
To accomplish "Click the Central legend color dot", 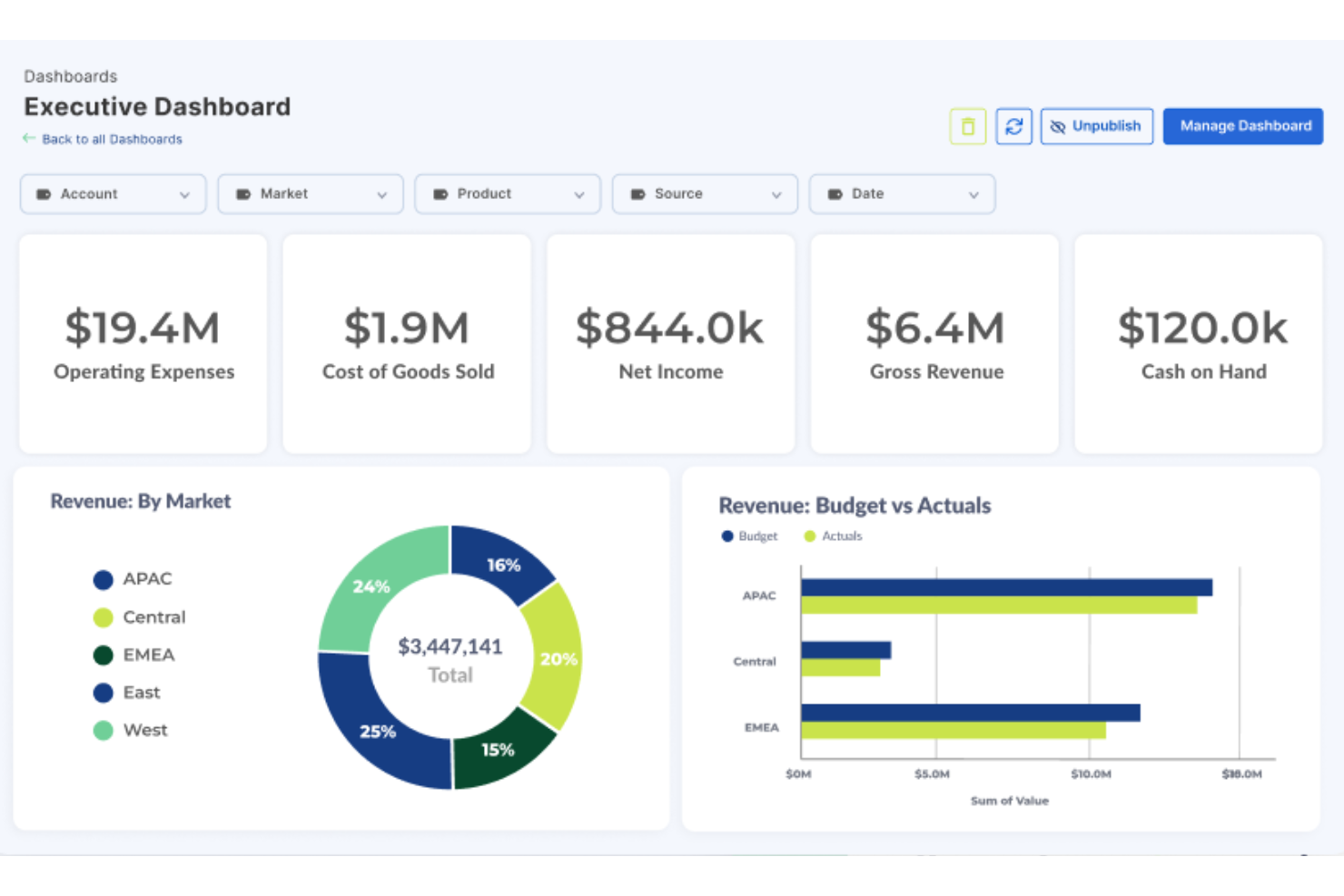I will coord(104,617).
